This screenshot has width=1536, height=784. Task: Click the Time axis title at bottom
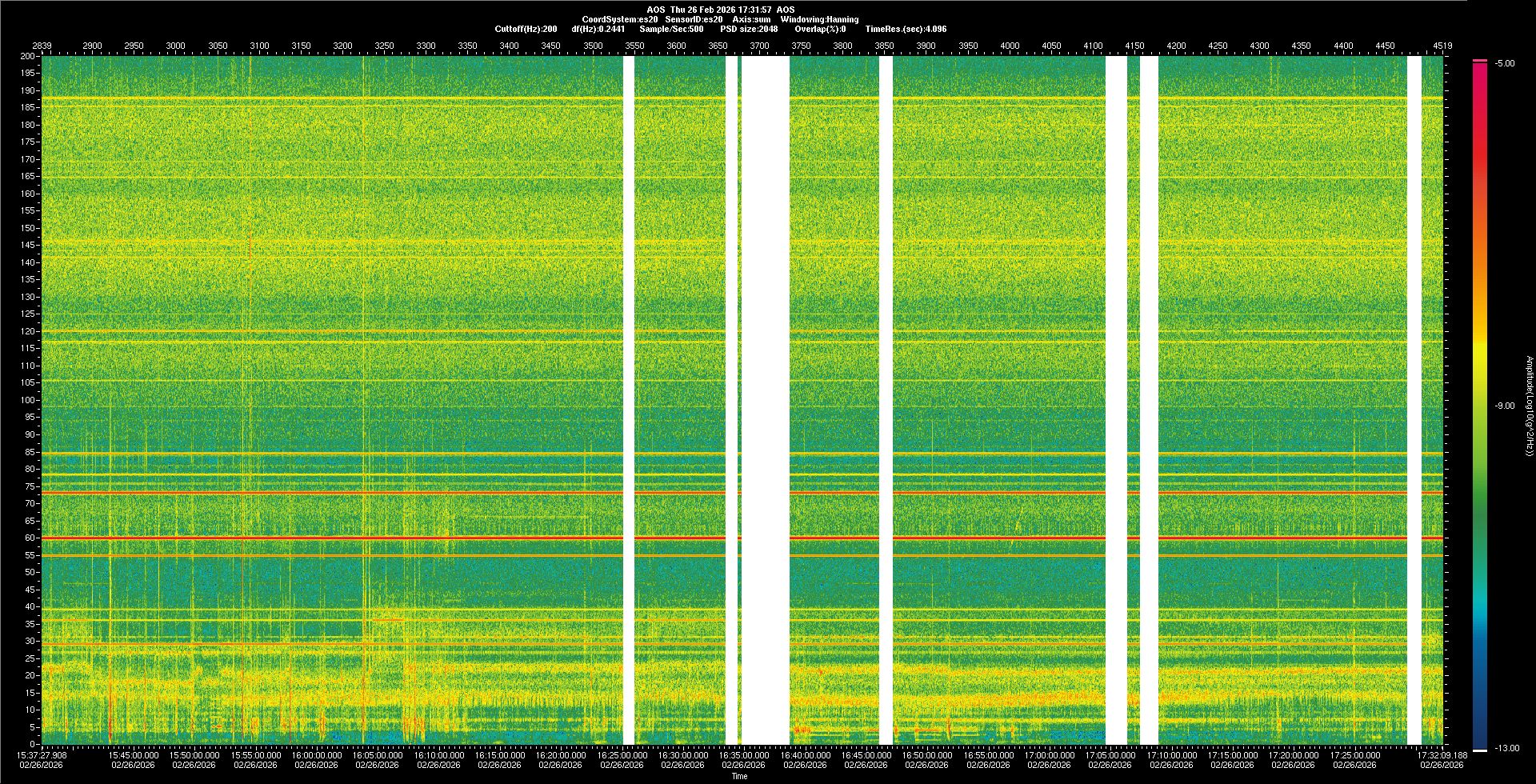[739, 776]
